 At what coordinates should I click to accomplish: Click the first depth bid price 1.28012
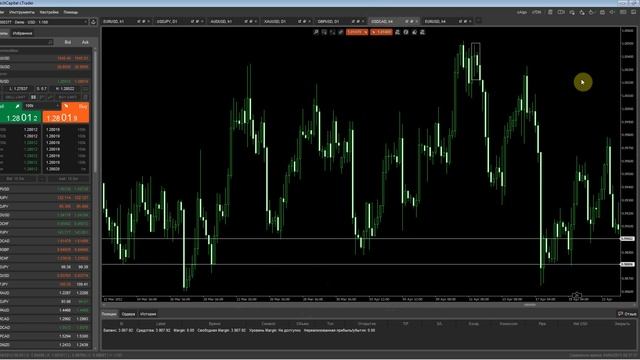[x=31, y=129]
